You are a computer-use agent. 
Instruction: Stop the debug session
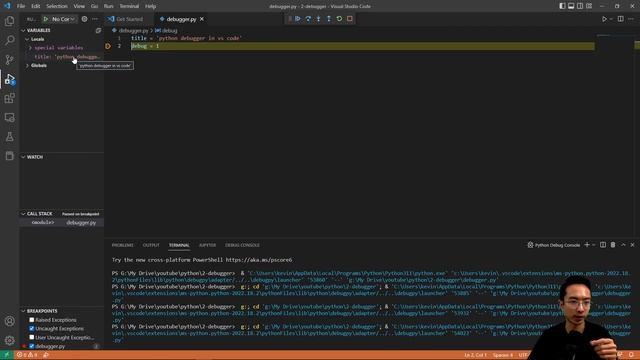(x=350, y=19)
